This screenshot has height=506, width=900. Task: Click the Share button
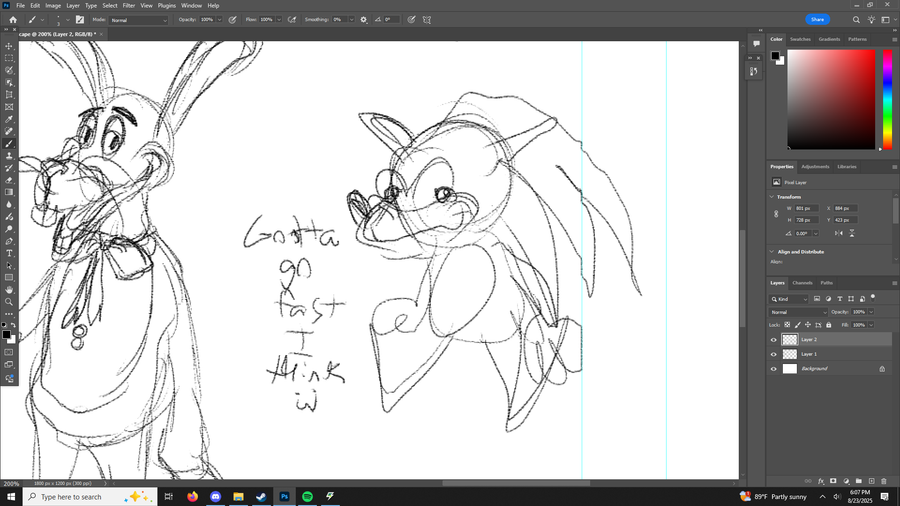[817, 20]
